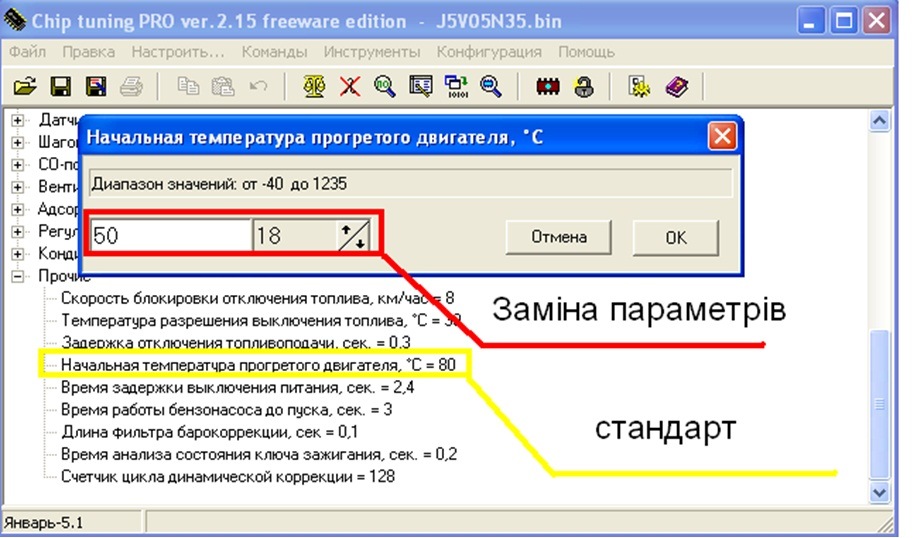This screenshot has height=538, width=915.
Task: Expand the Адсор... tree node
Action: [18, 209]
